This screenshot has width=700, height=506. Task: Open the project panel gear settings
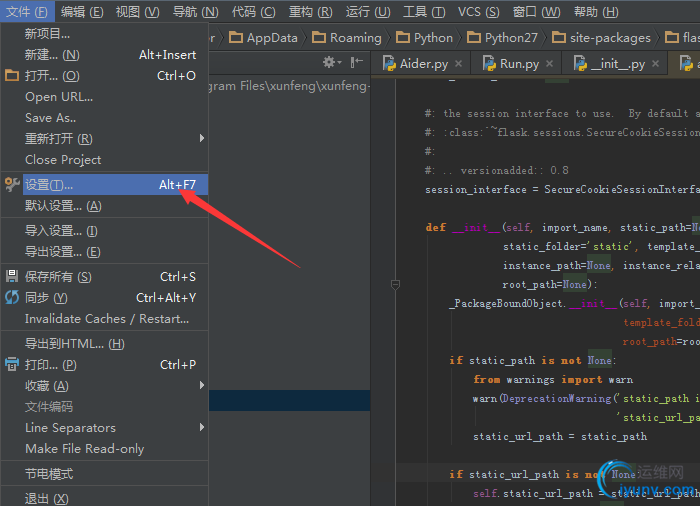[332, 62]
